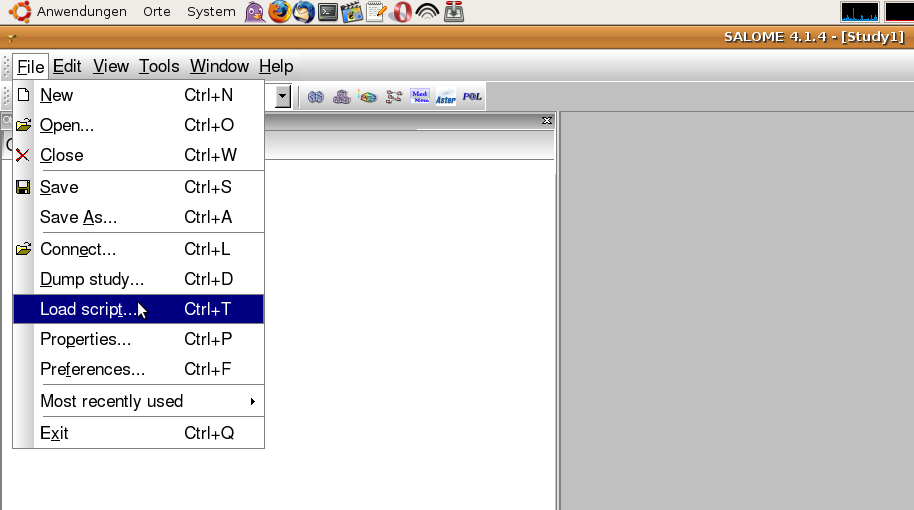Image resolution: width=914 pixels, height=510 pixels.
Task: Click the Ubuntu logo in panel
Action: (20, 12)
